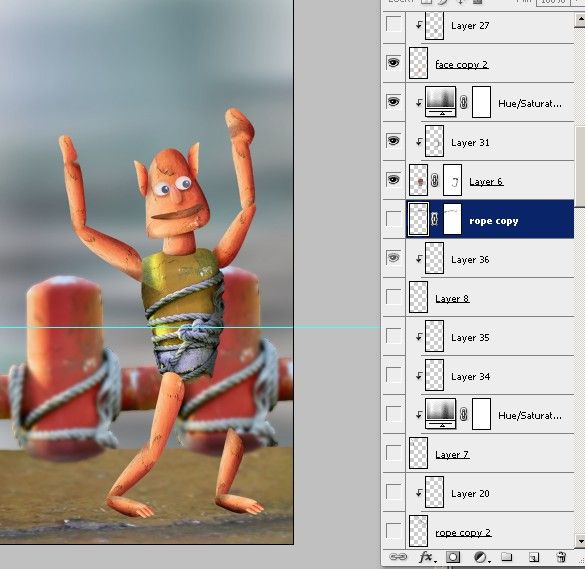The height and width of the screenshot is (569, 585).
Task: Show Layer 27 with its visibility box
Action: click(x=394, y=24)
